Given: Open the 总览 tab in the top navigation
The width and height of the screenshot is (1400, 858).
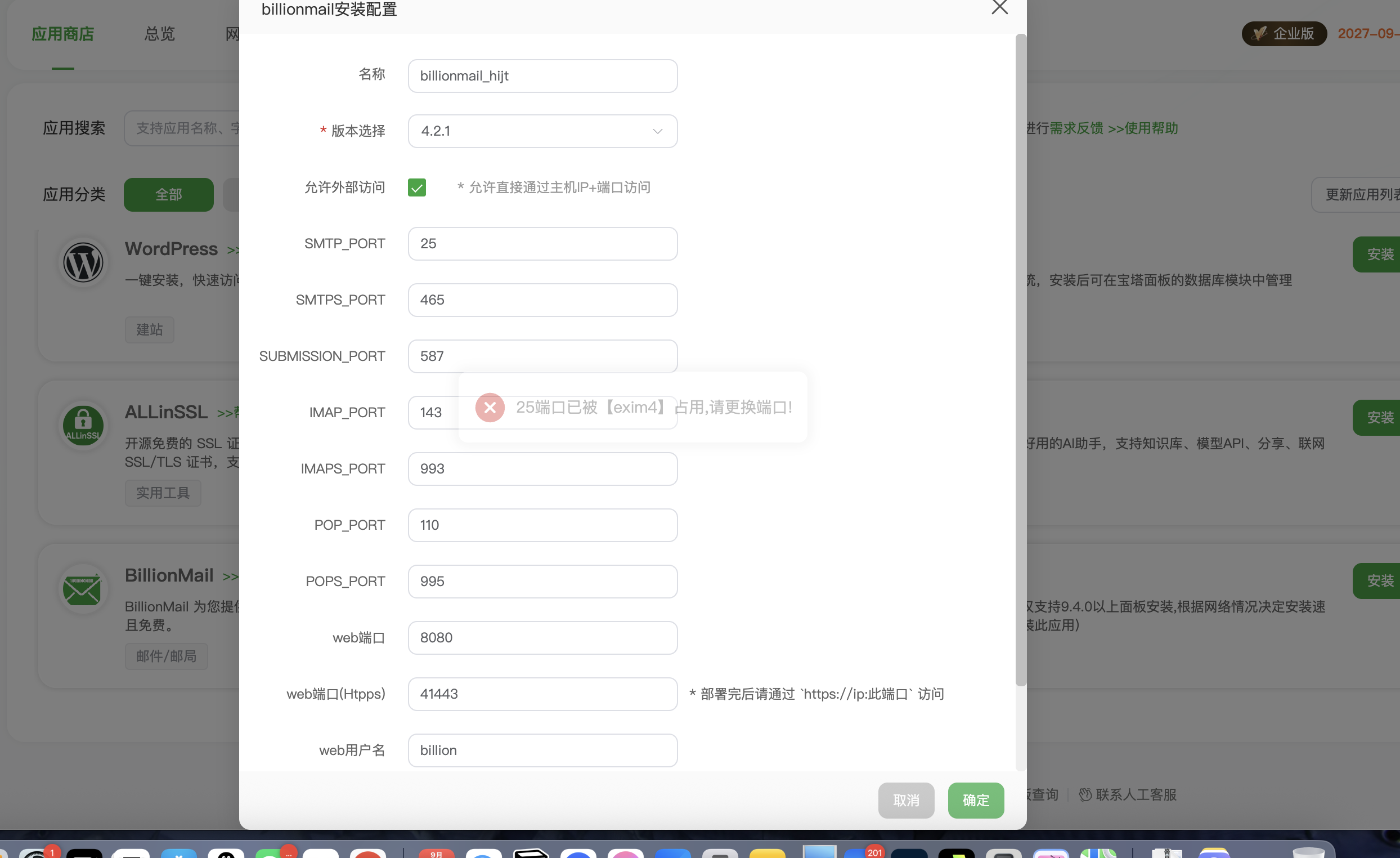Looking at the screenshot, I should pos(159,34).
